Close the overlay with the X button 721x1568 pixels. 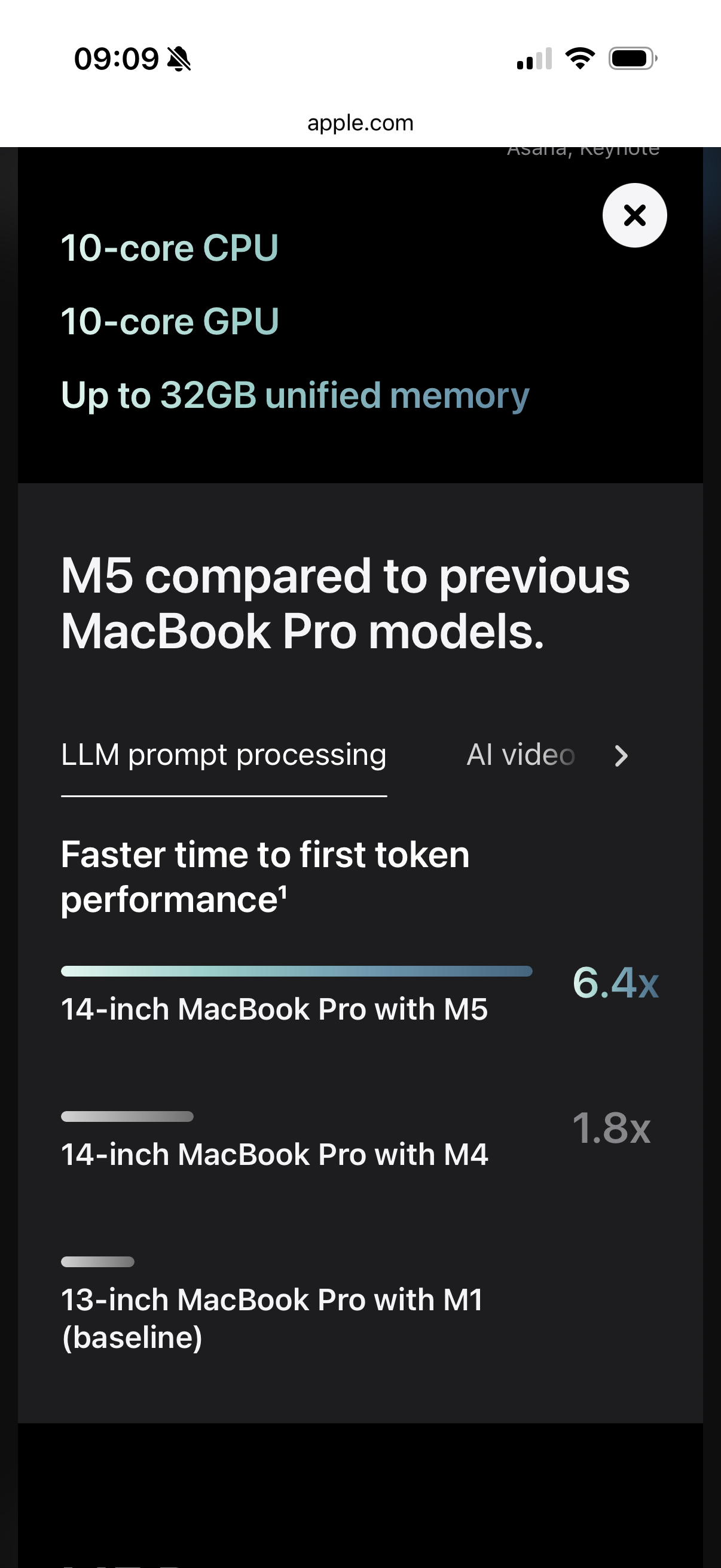click(634, 215)
